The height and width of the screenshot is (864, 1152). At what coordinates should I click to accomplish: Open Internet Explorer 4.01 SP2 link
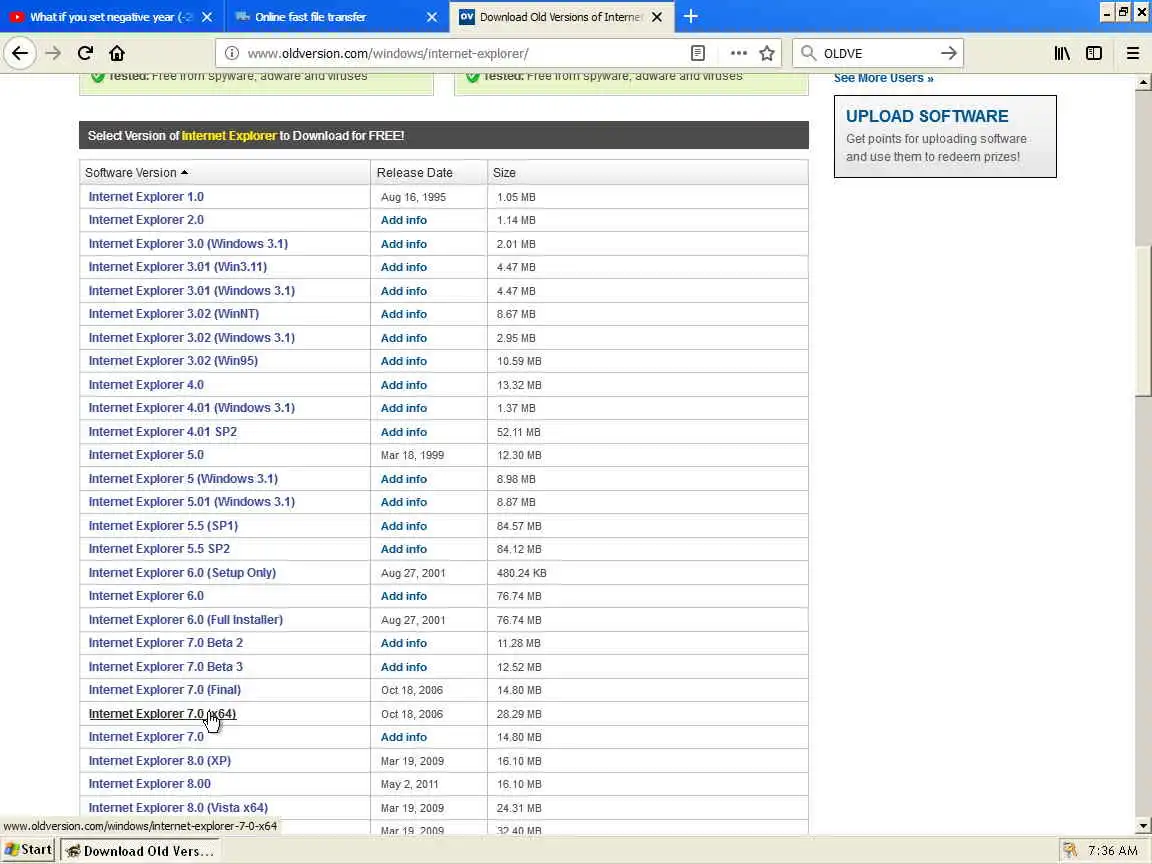[x=162, y=431]
